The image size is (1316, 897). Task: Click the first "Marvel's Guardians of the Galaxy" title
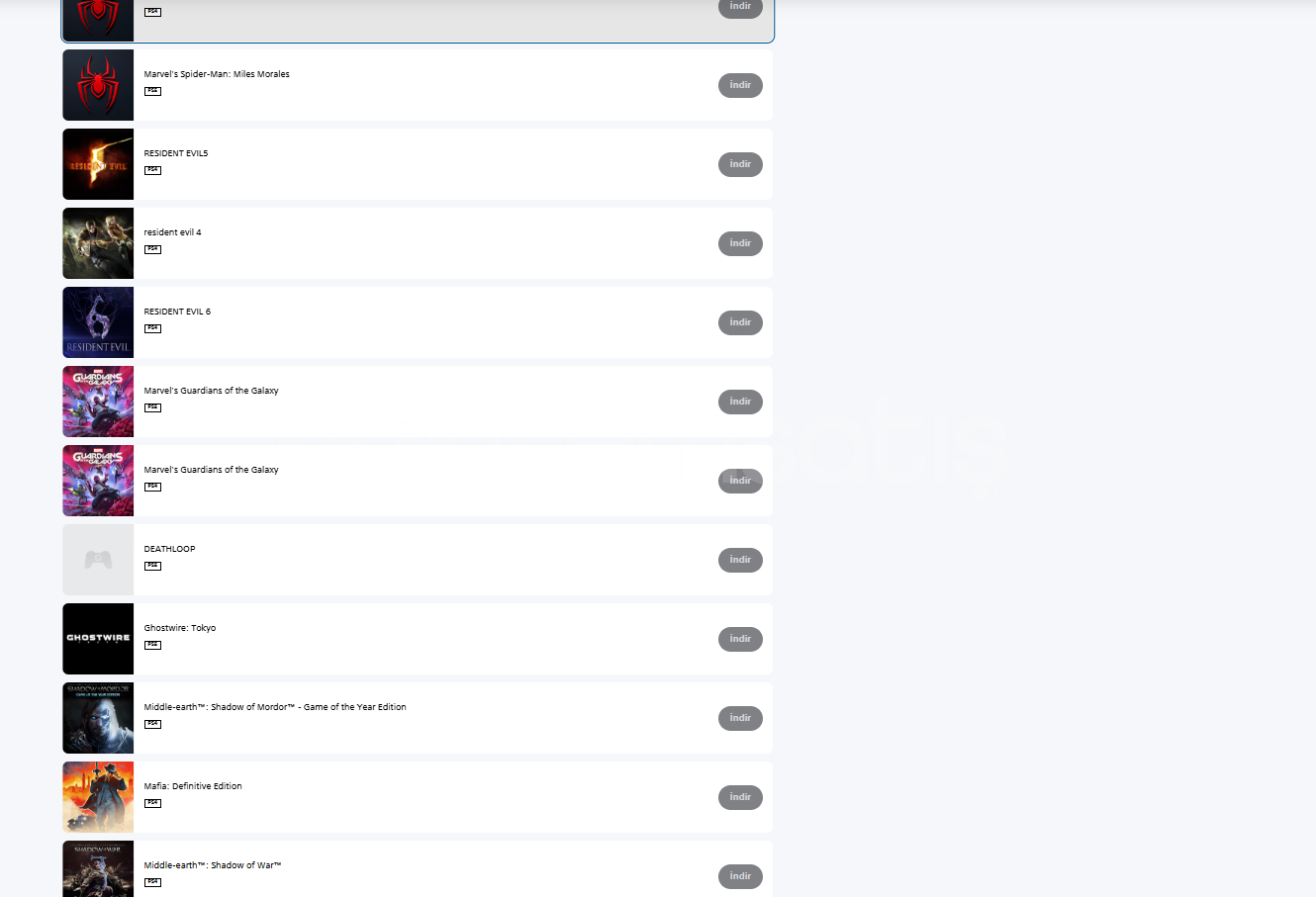point(211,391)
